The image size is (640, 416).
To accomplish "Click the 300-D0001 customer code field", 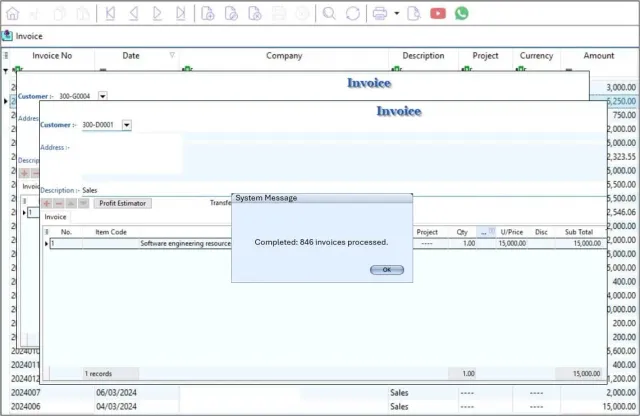I will 101,125.
